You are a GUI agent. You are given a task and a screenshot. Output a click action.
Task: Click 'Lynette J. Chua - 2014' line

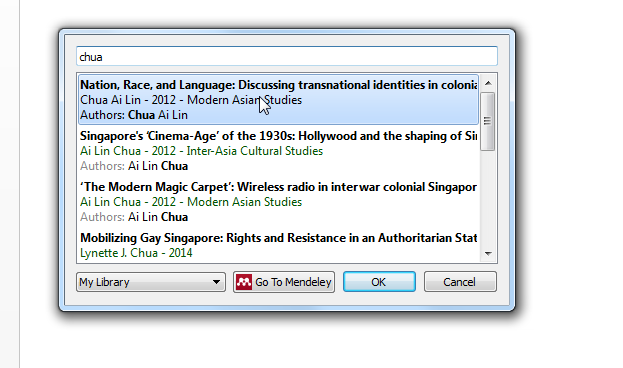[136, 253]
